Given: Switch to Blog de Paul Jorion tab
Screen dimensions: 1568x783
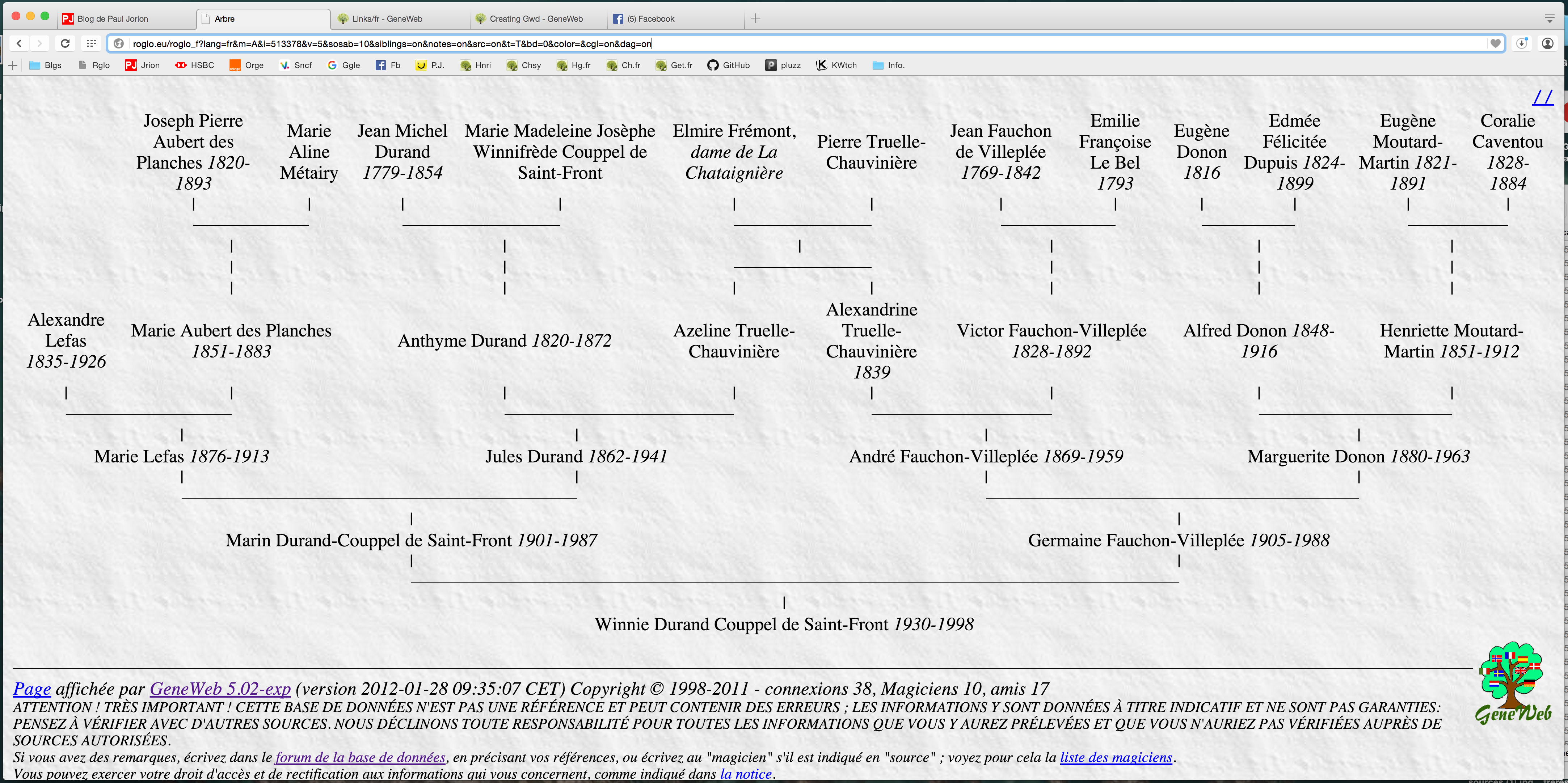Looking at the screenshot, I should 128,19.
